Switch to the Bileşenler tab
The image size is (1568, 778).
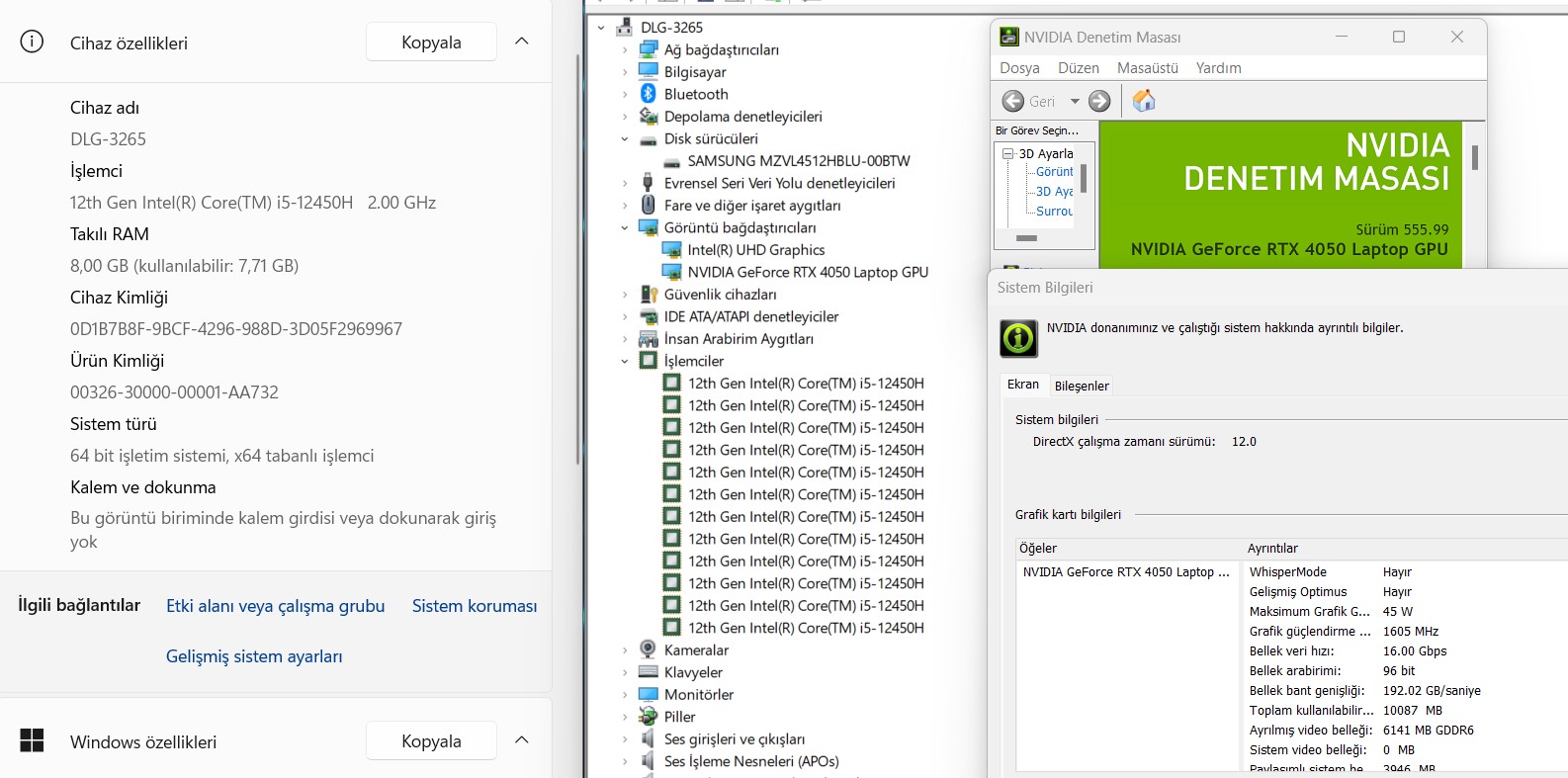(1082, 386)
